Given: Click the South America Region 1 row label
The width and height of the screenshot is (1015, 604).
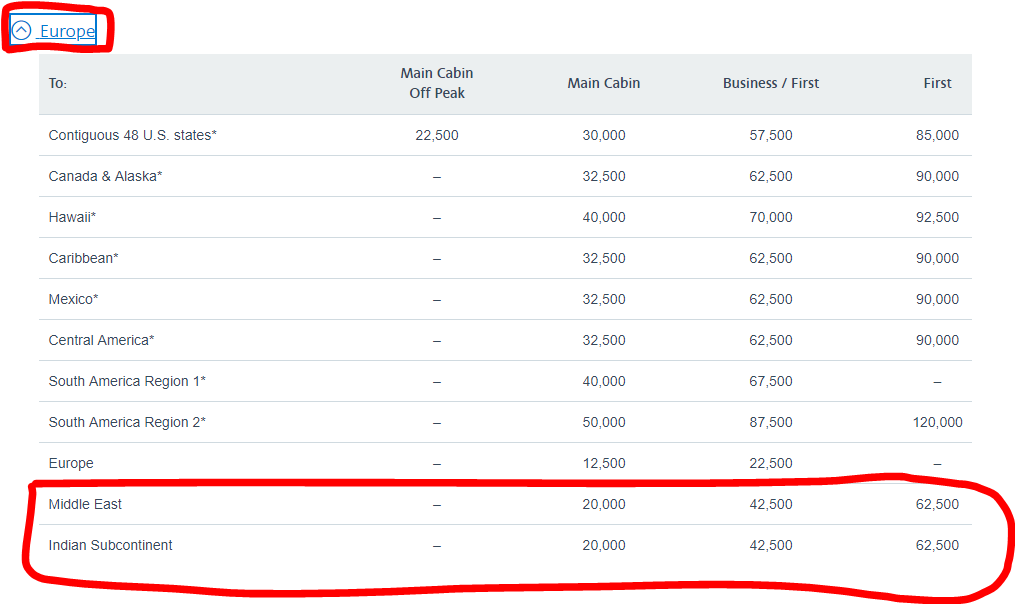Looking at the screenshot, I should point(127,381).
